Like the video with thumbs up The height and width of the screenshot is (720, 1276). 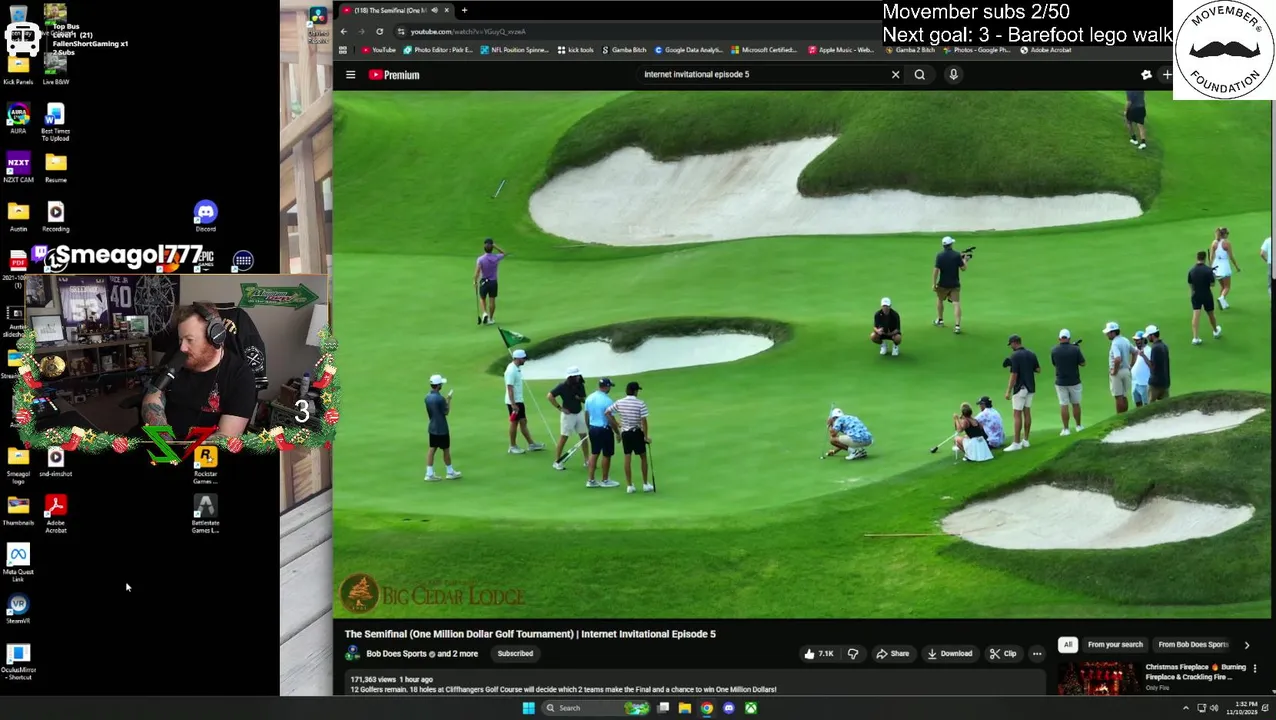tap(819, 654)
